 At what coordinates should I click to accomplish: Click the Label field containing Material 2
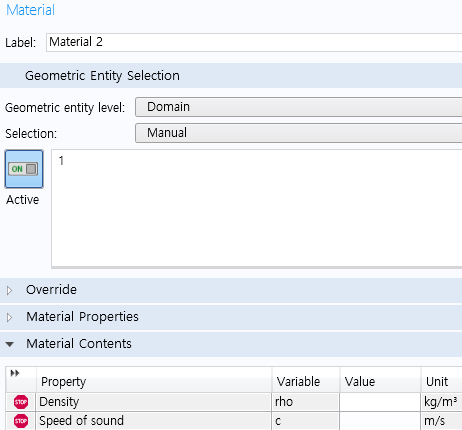(x=254, y=42)
